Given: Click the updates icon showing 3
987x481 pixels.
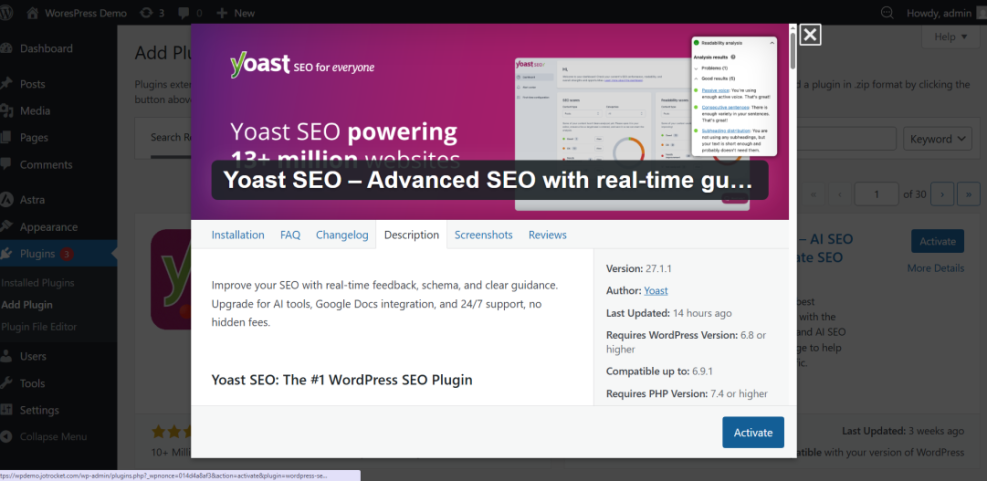Looking at the screenshot, I should click(153, 13).
